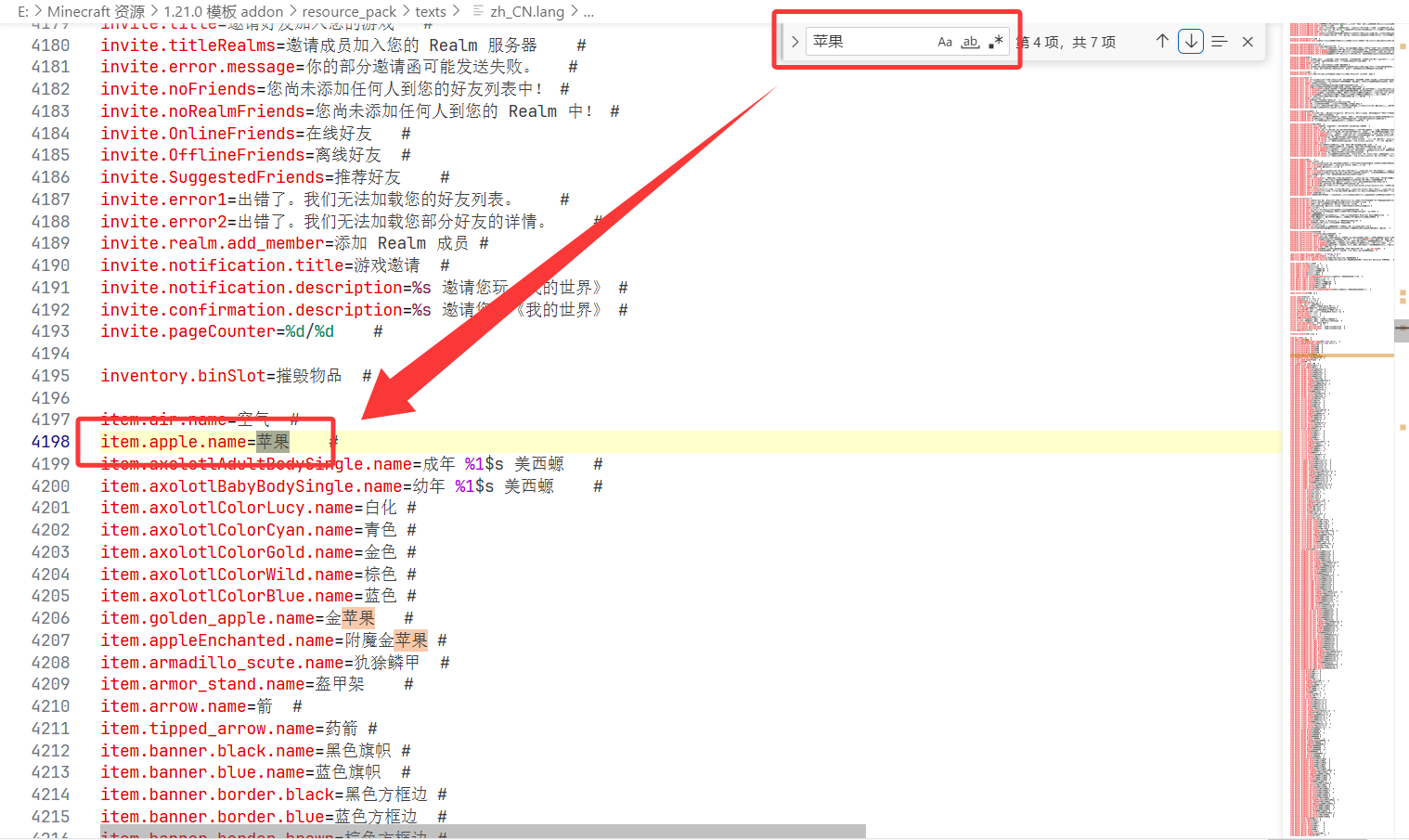
Task: Open the E: drive breadcrumb
Action: [23, 11]
